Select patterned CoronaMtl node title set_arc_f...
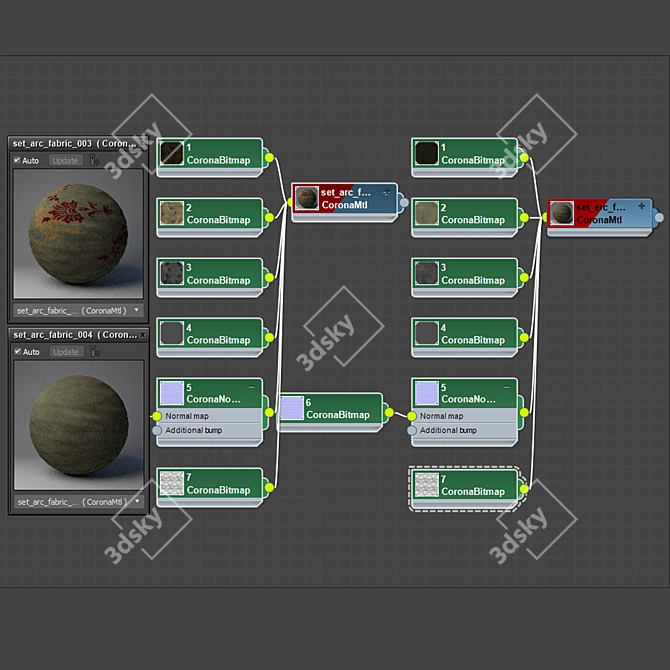This screenshot has width=670, height=670. point(346,193)
